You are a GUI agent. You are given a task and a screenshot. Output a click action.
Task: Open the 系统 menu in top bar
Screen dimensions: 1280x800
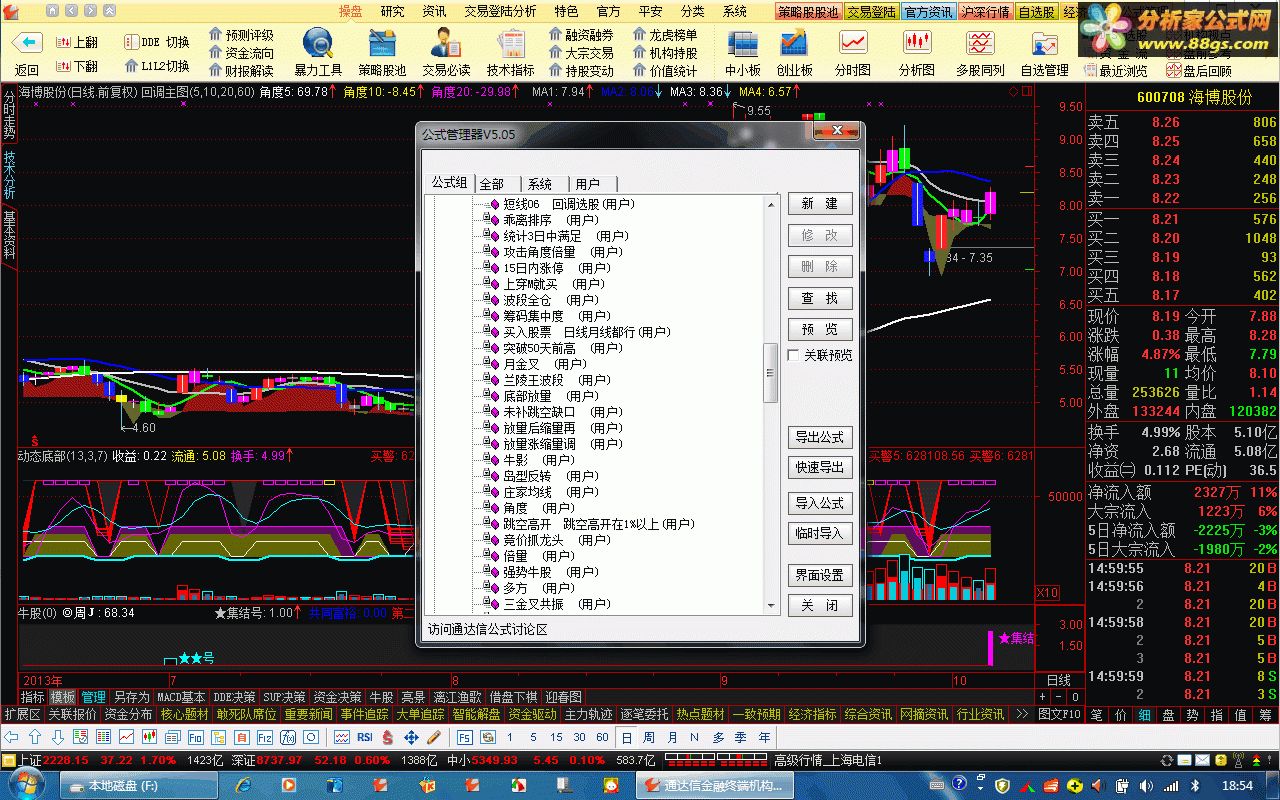coord(735,11)
